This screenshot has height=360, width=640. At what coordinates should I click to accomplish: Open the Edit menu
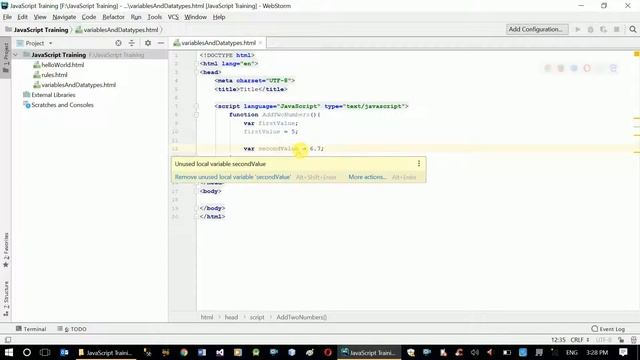[22, 17]
